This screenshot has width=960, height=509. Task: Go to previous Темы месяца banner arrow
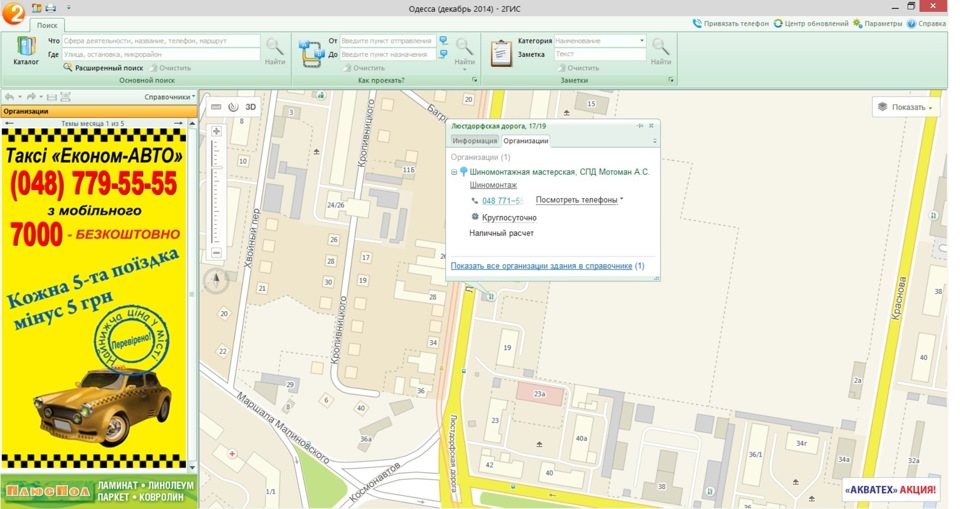pyautogui.click(x=9, y=123)
